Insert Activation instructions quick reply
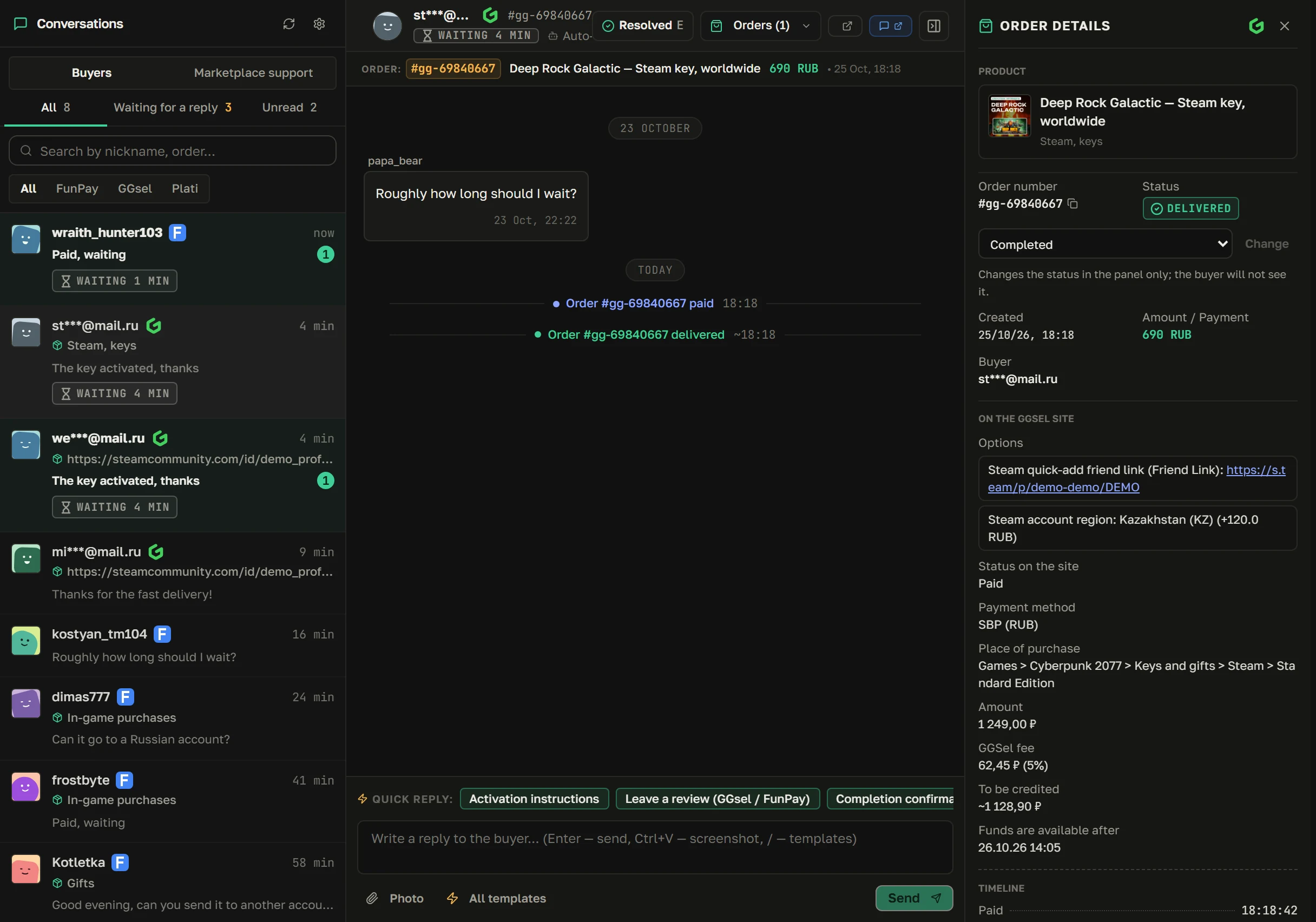The width and height of the screenshot is (1316, 922). (x=534, y=798)
